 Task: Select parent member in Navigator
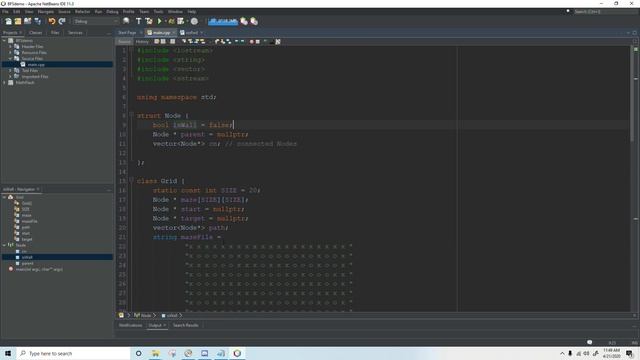(27, 263)
